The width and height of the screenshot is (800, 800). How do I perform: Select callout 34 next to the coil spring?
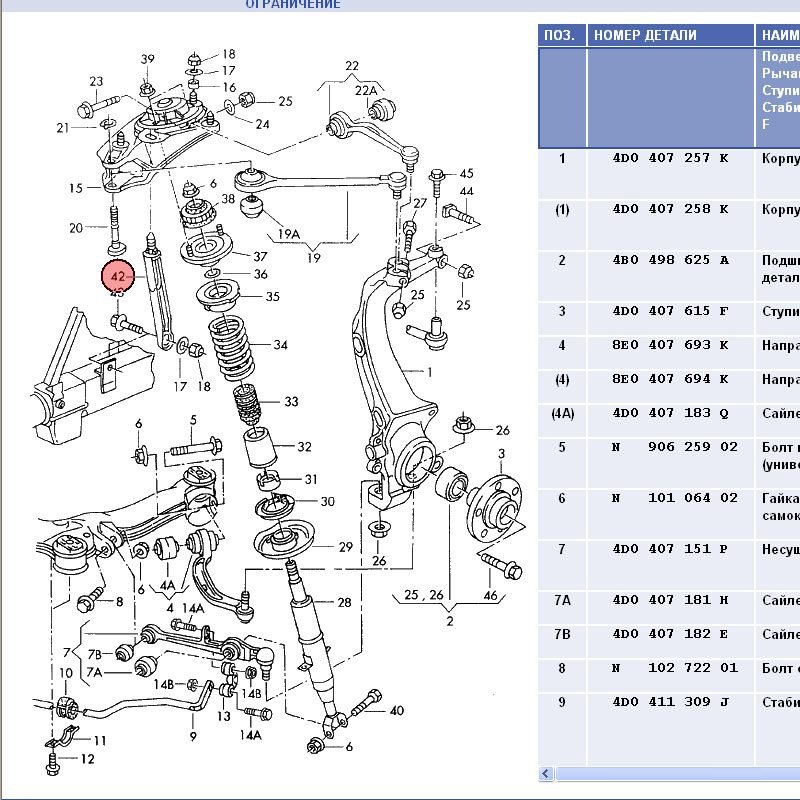(280, 346)
